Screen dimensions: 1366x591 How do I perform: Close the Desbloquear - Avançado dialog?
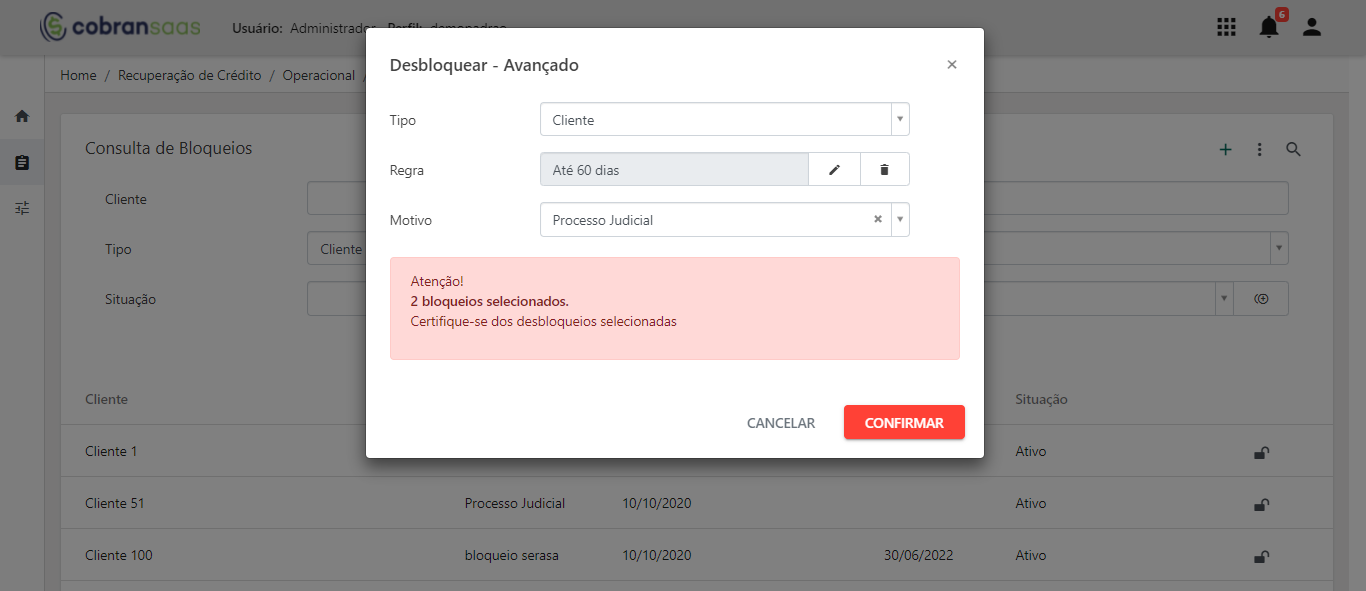(x=952, y=65)
